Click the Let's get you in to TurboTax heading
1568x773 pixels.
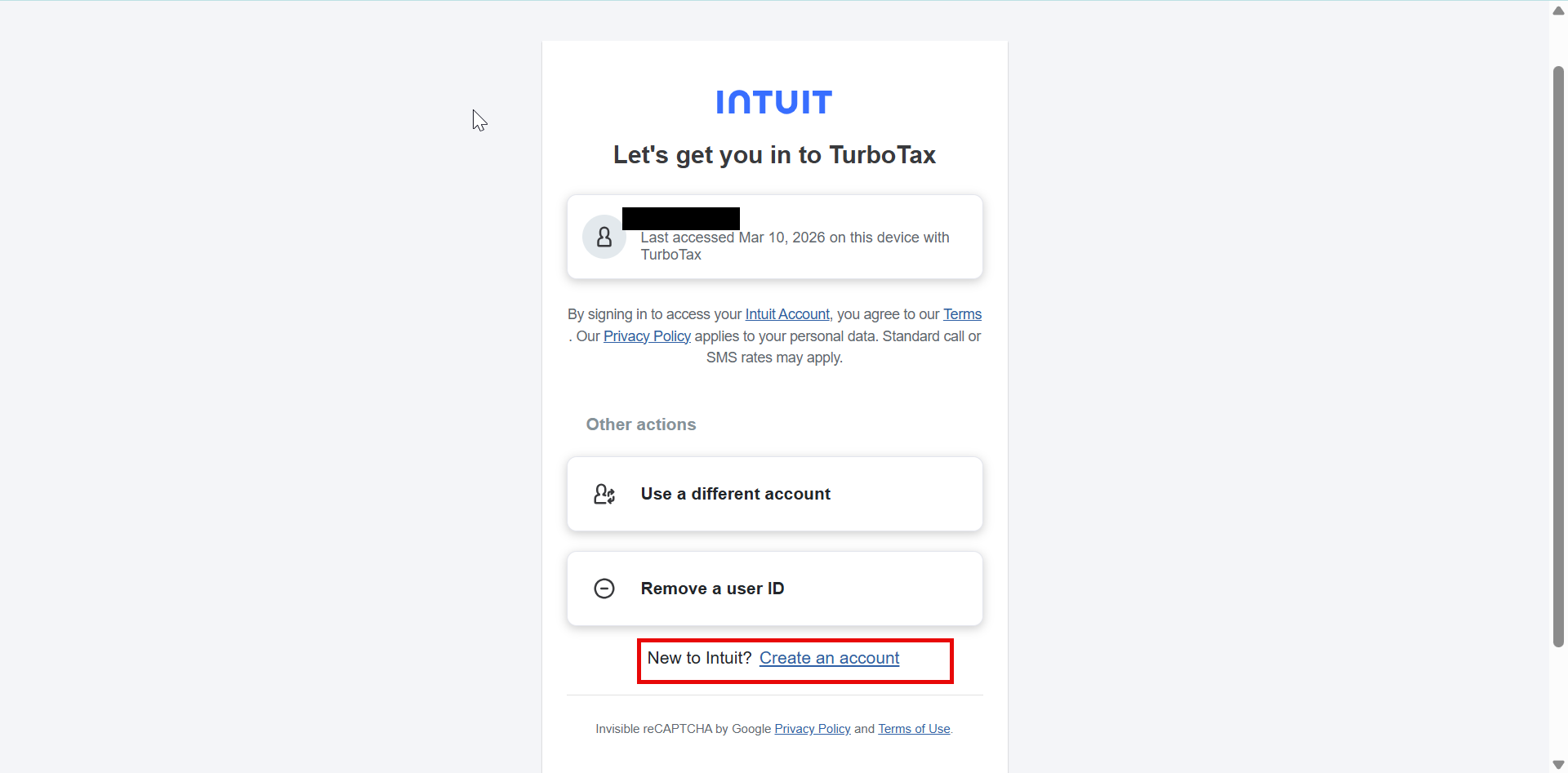[x=774, y=155]
